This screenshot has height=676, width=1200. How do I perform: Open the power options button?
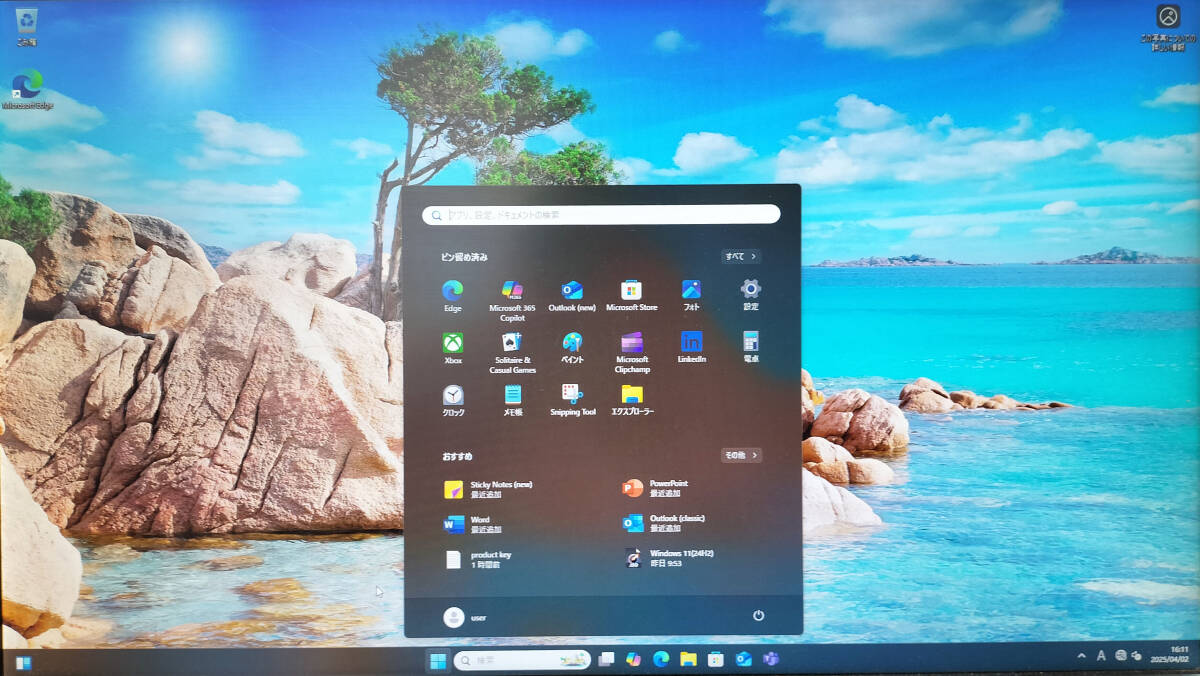758,616
